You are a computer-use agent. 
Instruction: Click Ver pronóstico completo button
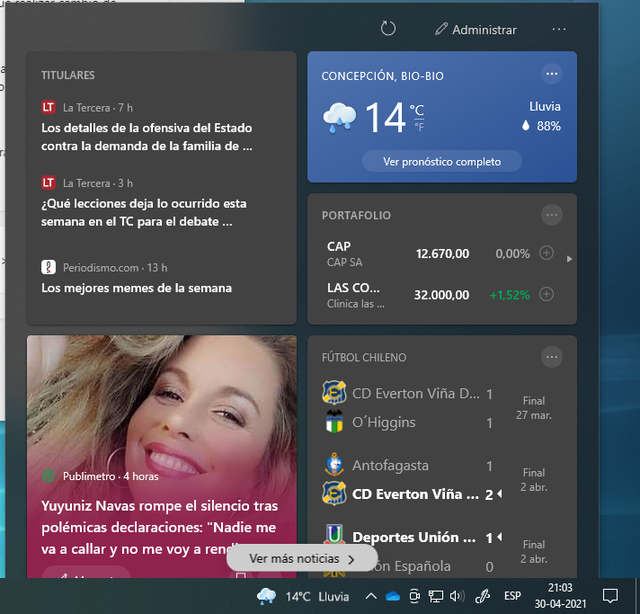pos(442,161)
